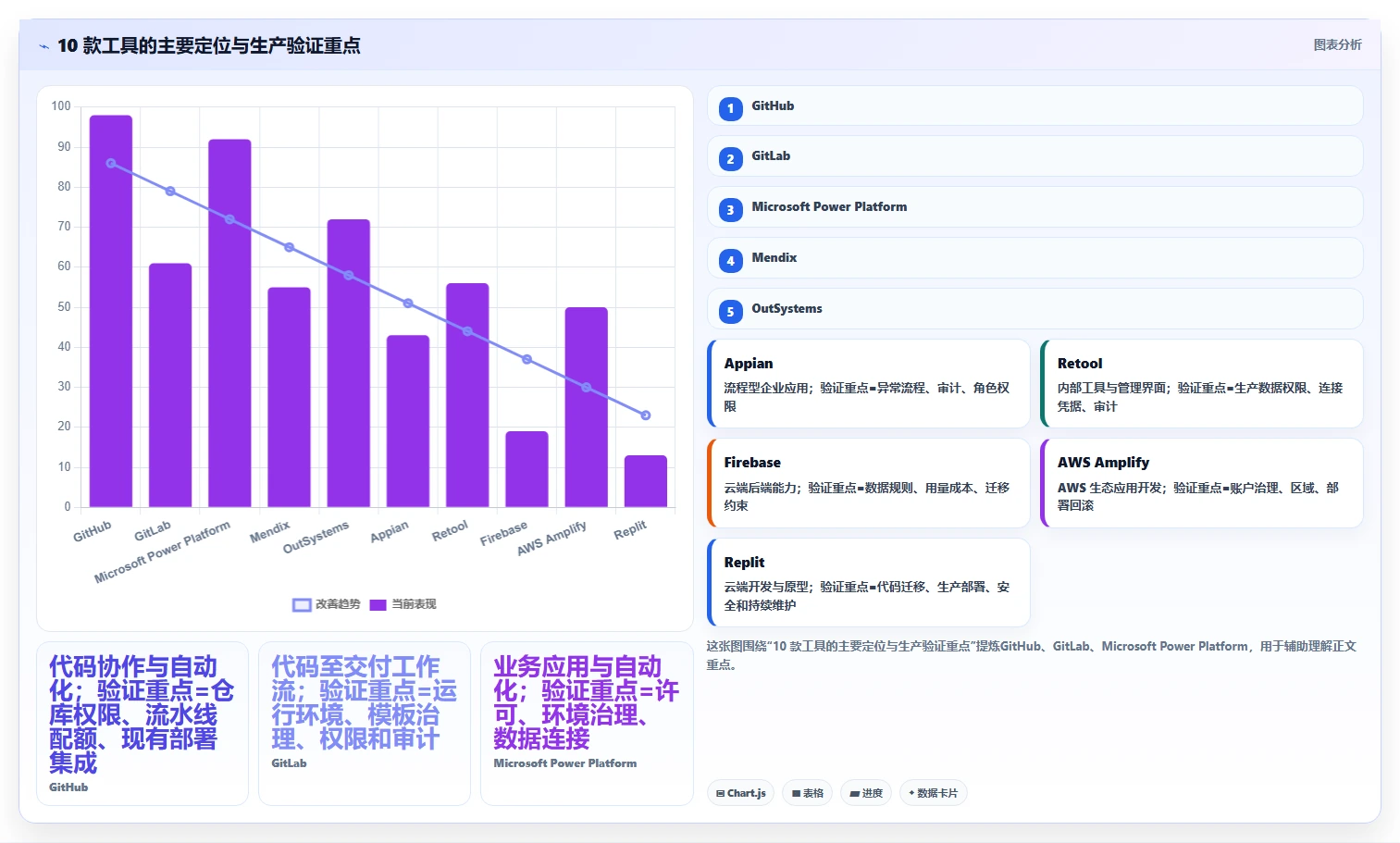Screen dimensions: 1400x843
Task: Click the chart title 10 款工具的主要定位与生产验证重点
Action: pos(209,45)
